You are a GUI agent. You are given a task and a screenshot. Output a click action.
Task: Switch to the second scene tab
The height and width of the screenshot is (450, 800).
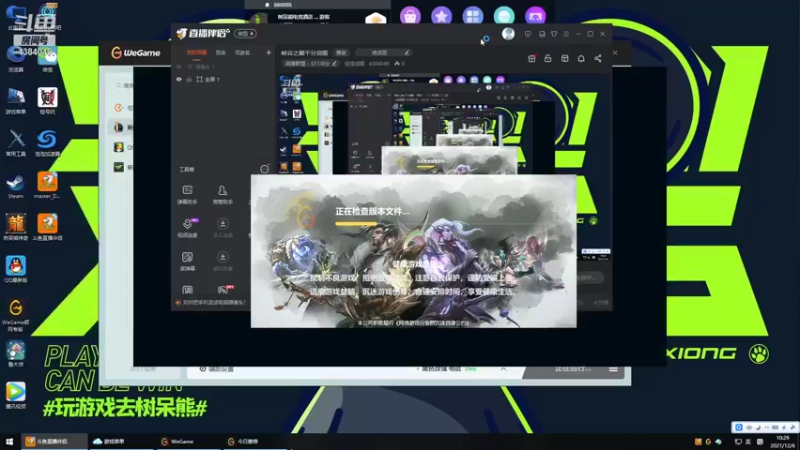click(x=220, y=53)
